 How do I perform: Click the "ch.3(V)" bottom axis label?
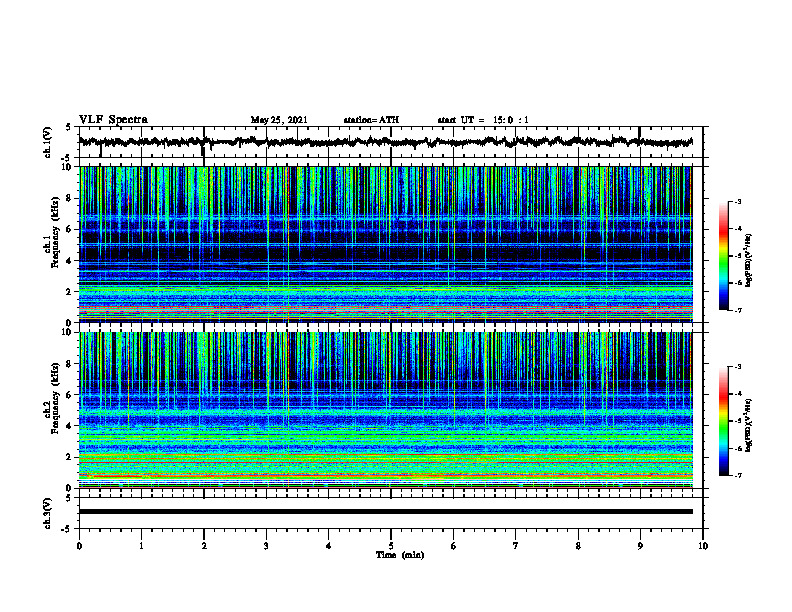47,513
